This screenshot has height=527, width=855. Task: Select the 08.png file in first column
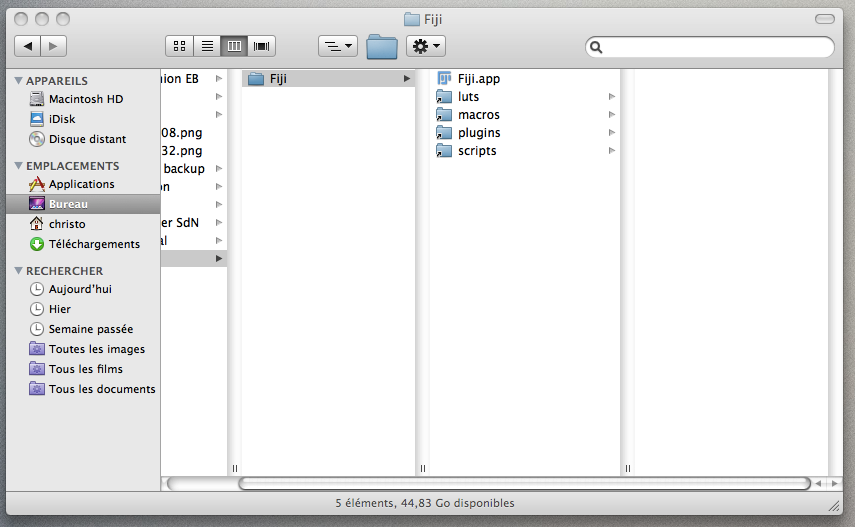pos(194,133)
